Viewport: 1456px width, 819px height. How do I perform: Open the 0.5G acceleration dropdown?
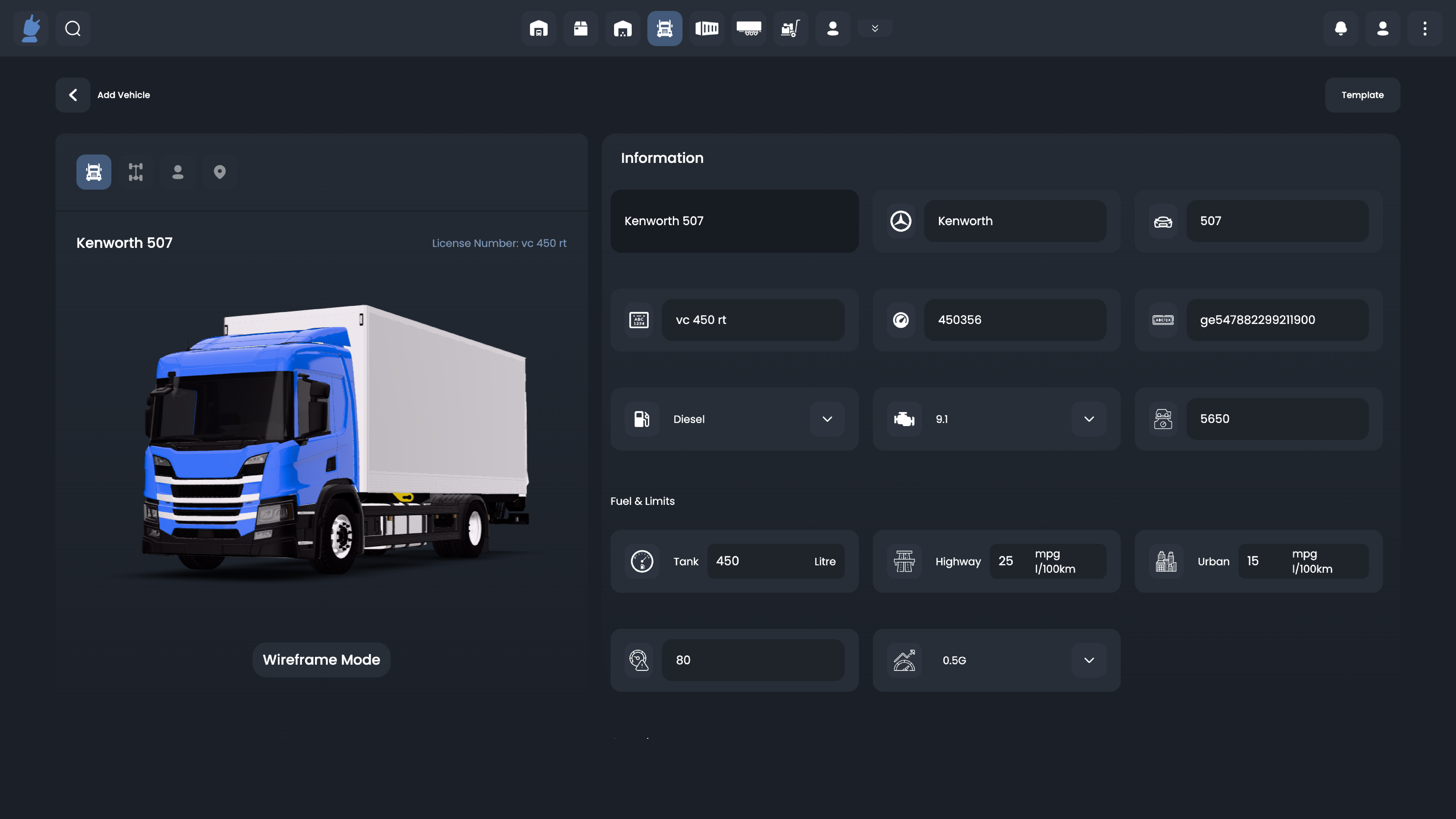pos(1089,660)
